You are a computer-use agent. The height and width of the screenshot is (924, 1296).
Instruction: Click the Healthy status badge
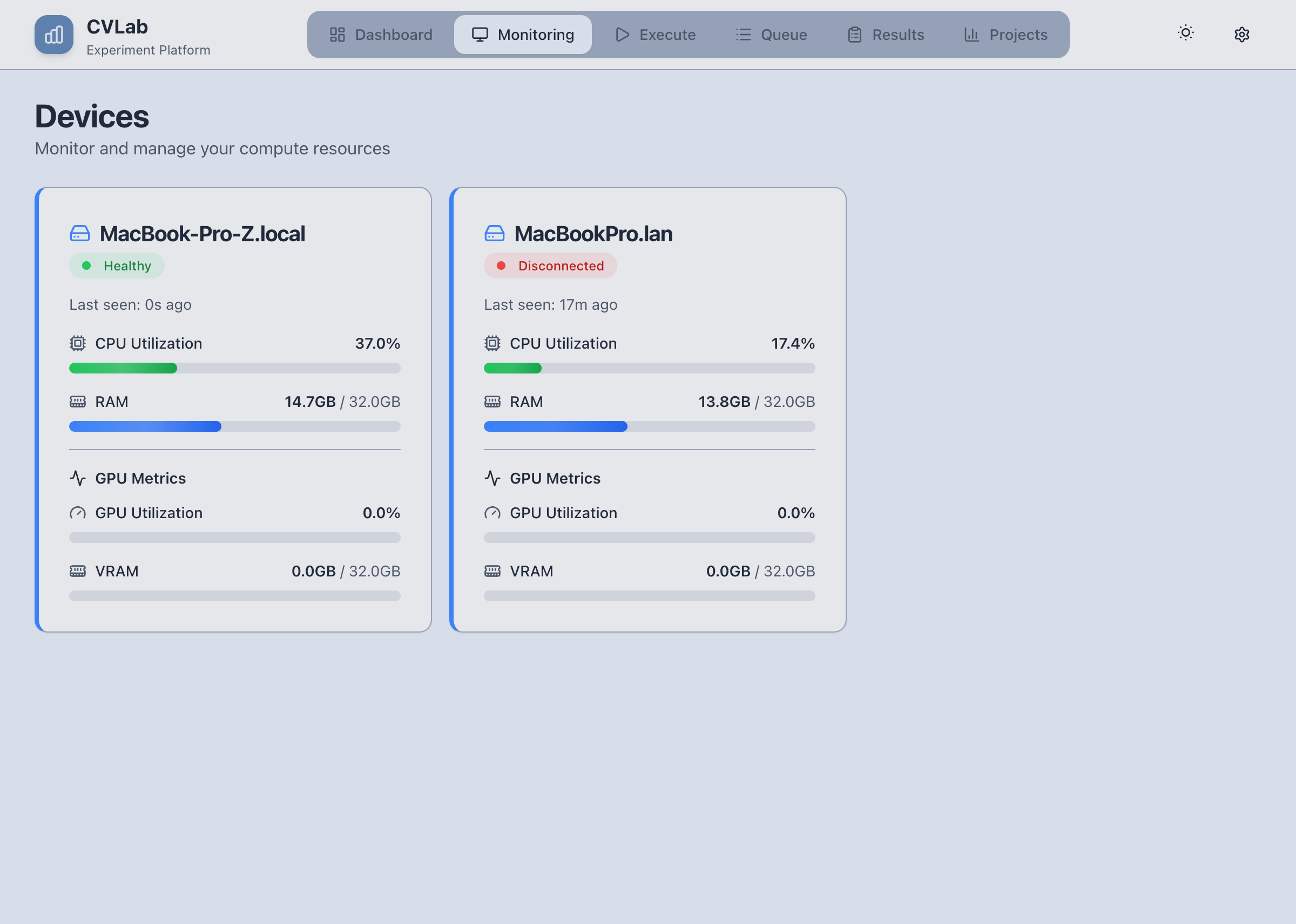coord(117,266)
